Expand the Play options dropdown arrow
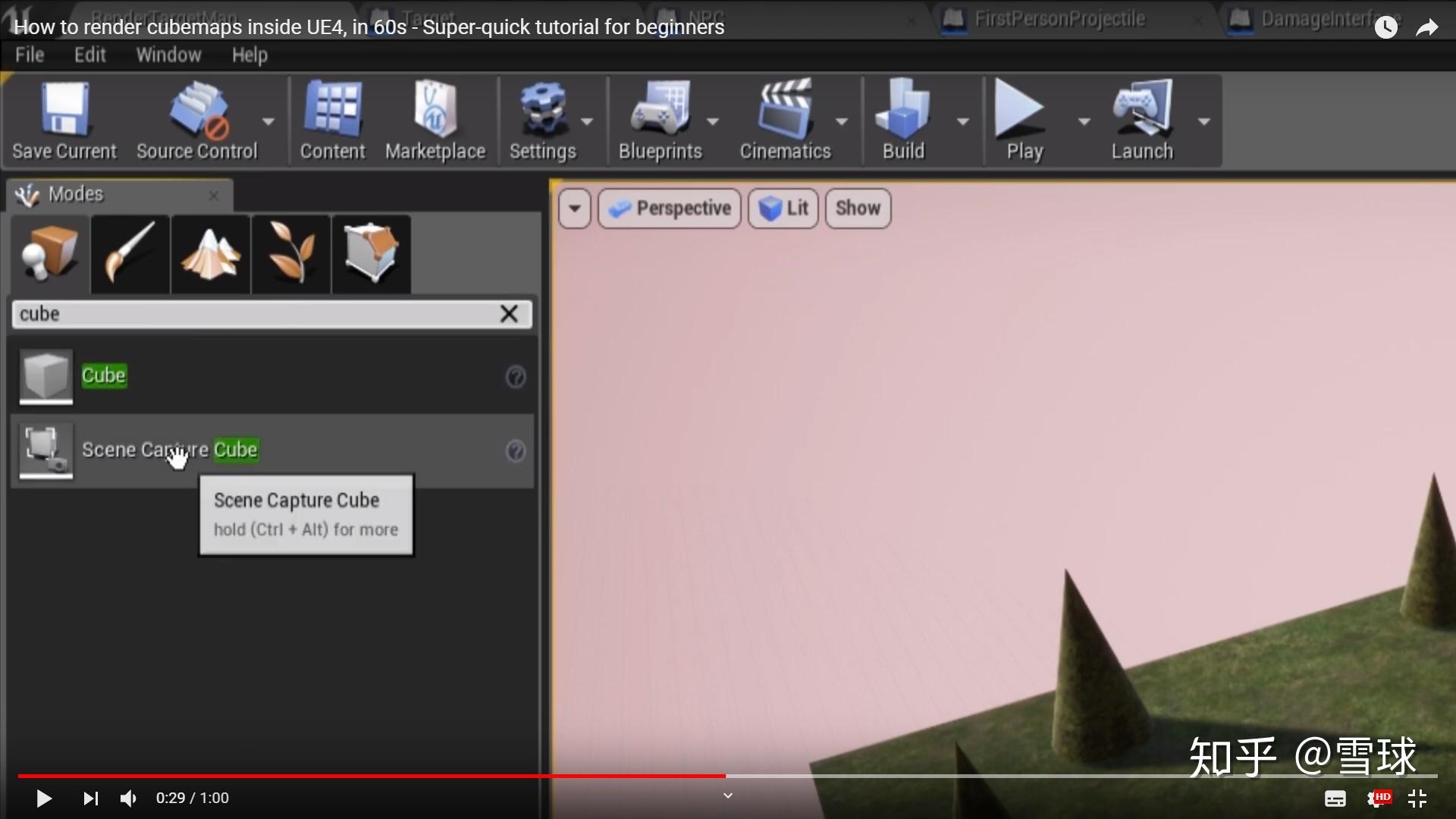The image size is (1456, 819). coord(1084,121)
